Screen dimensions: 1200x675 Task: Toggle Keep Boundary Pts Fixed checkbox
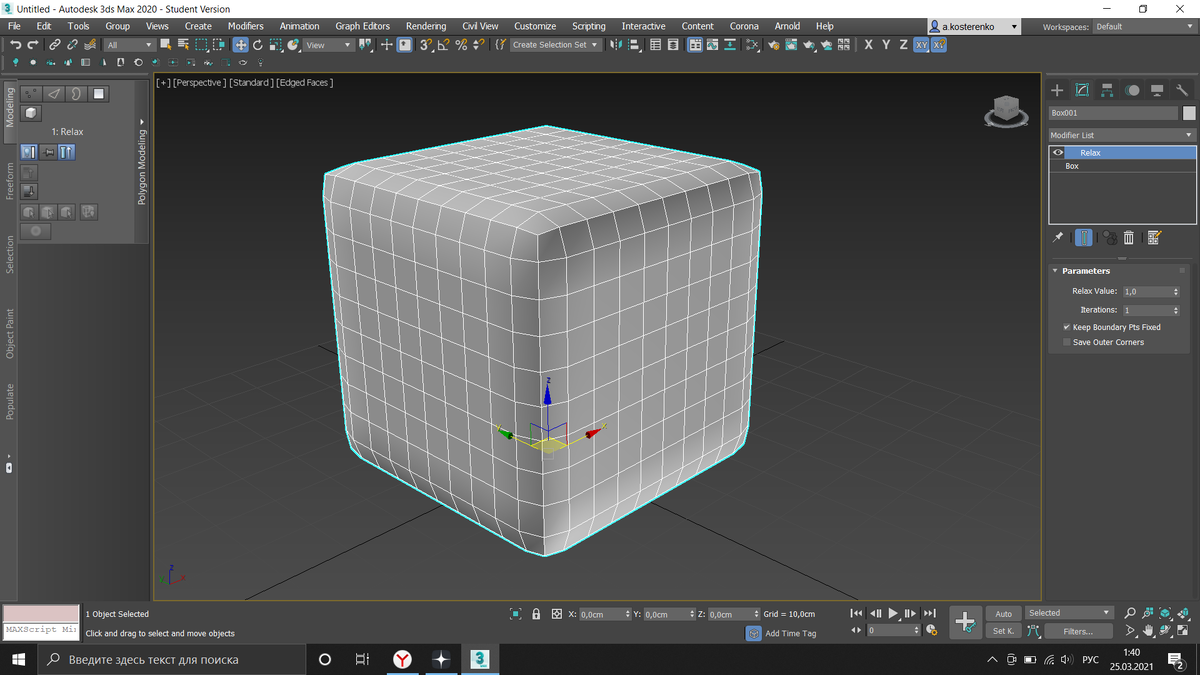(1066, 327)
